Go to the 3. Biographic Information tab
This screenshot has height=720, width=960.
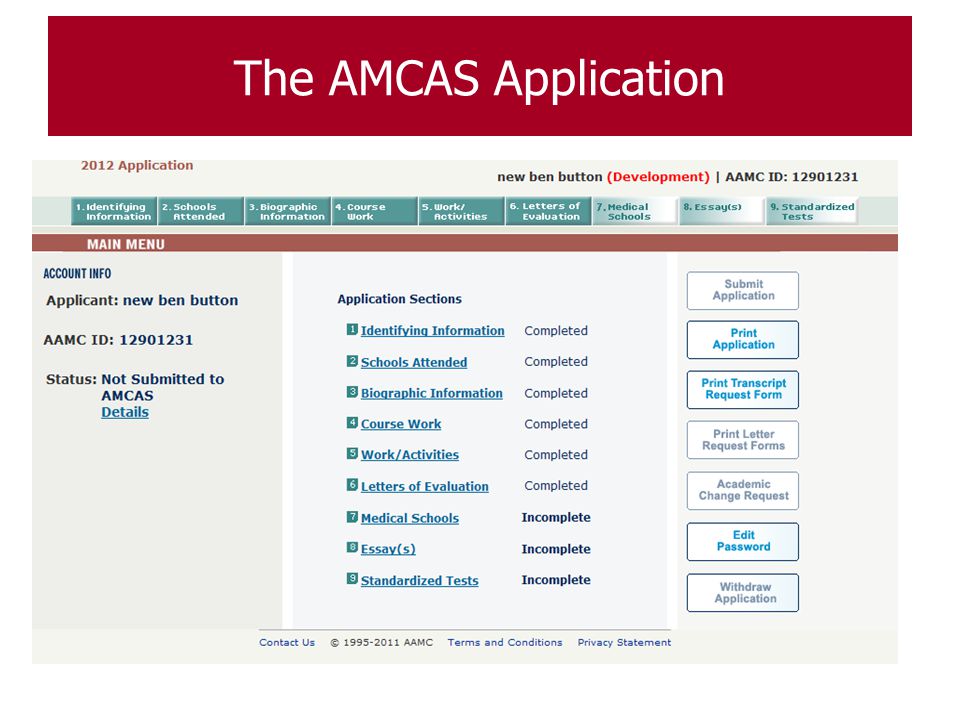click(288, 211)
